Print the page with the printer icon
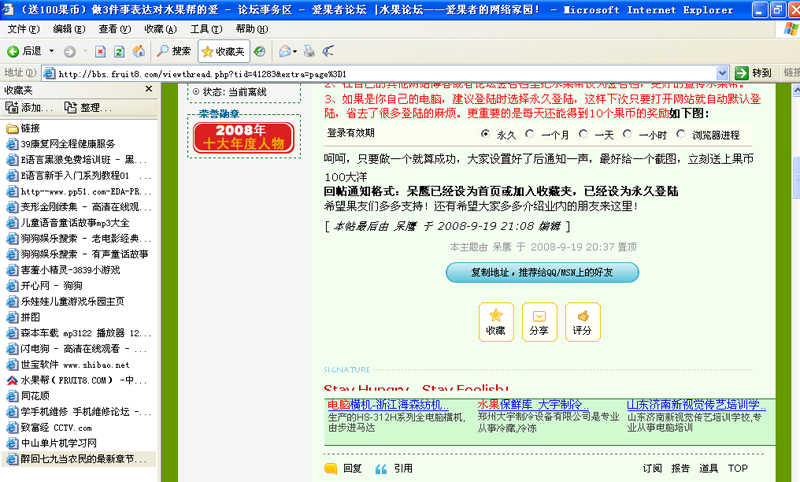 tap(309, 51)
